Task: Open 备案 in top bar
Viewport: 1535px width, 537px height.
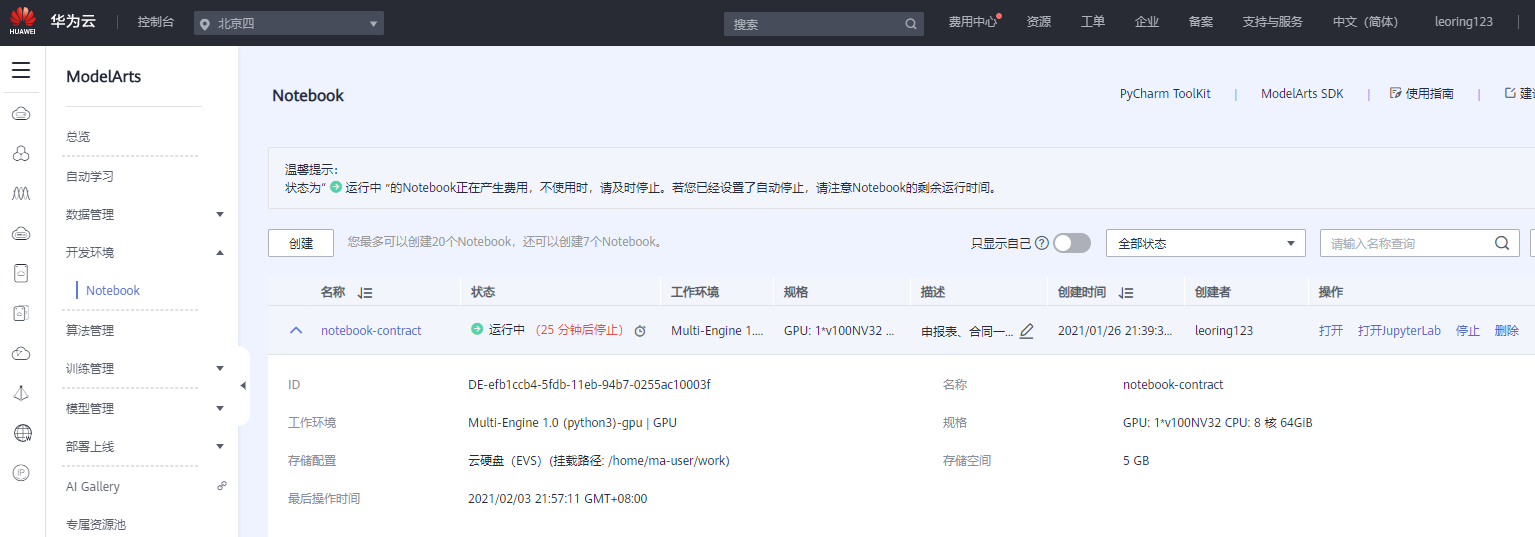Action: pyautogui.click(x=1201, y=22)
